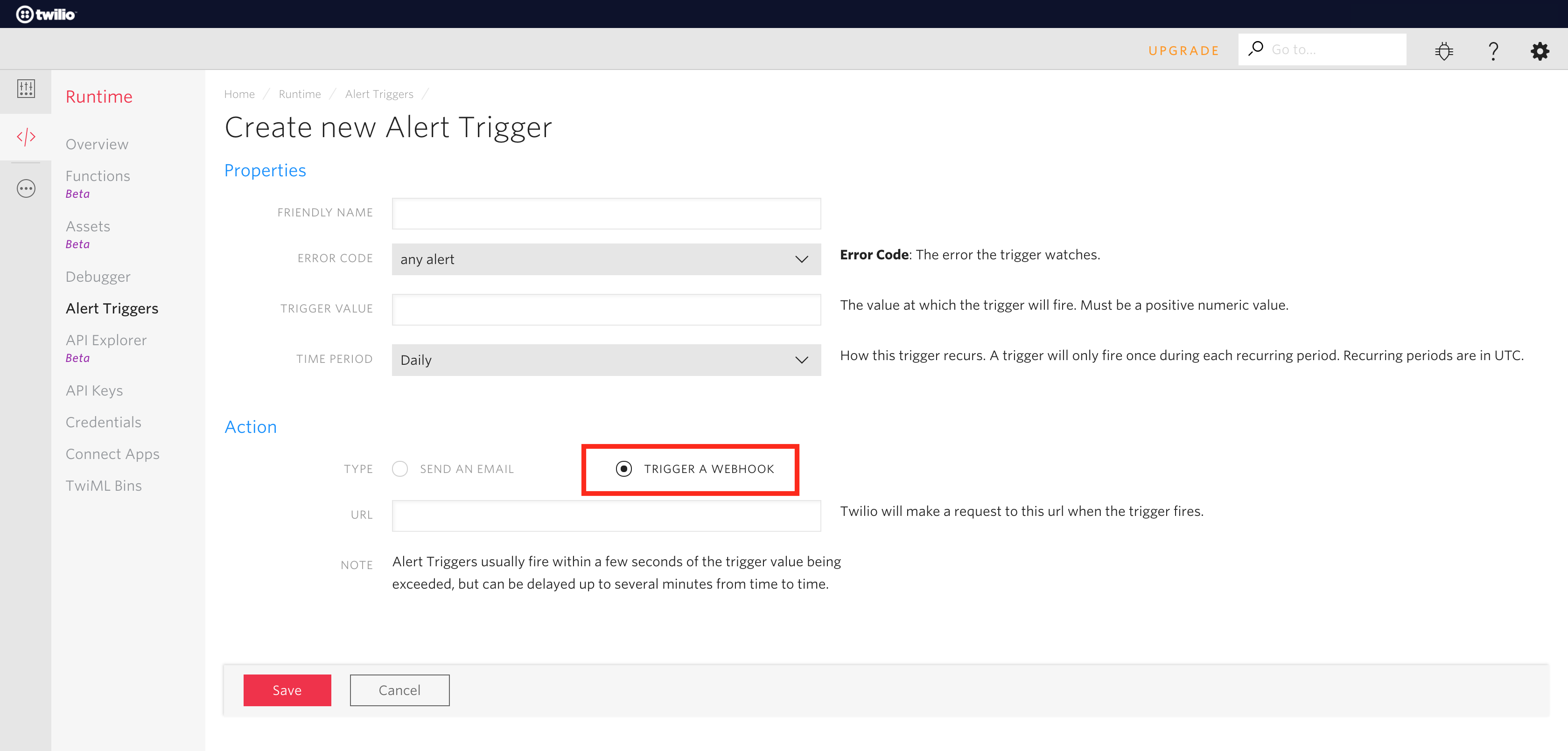
Task: Click the Cancel button
Action: tap(399, 690)
